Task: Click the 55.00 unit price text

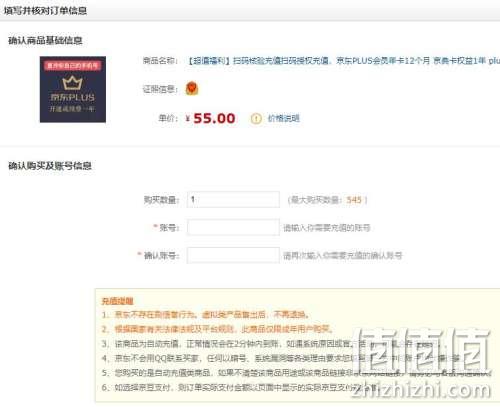Action: click(x=214, y=118)
